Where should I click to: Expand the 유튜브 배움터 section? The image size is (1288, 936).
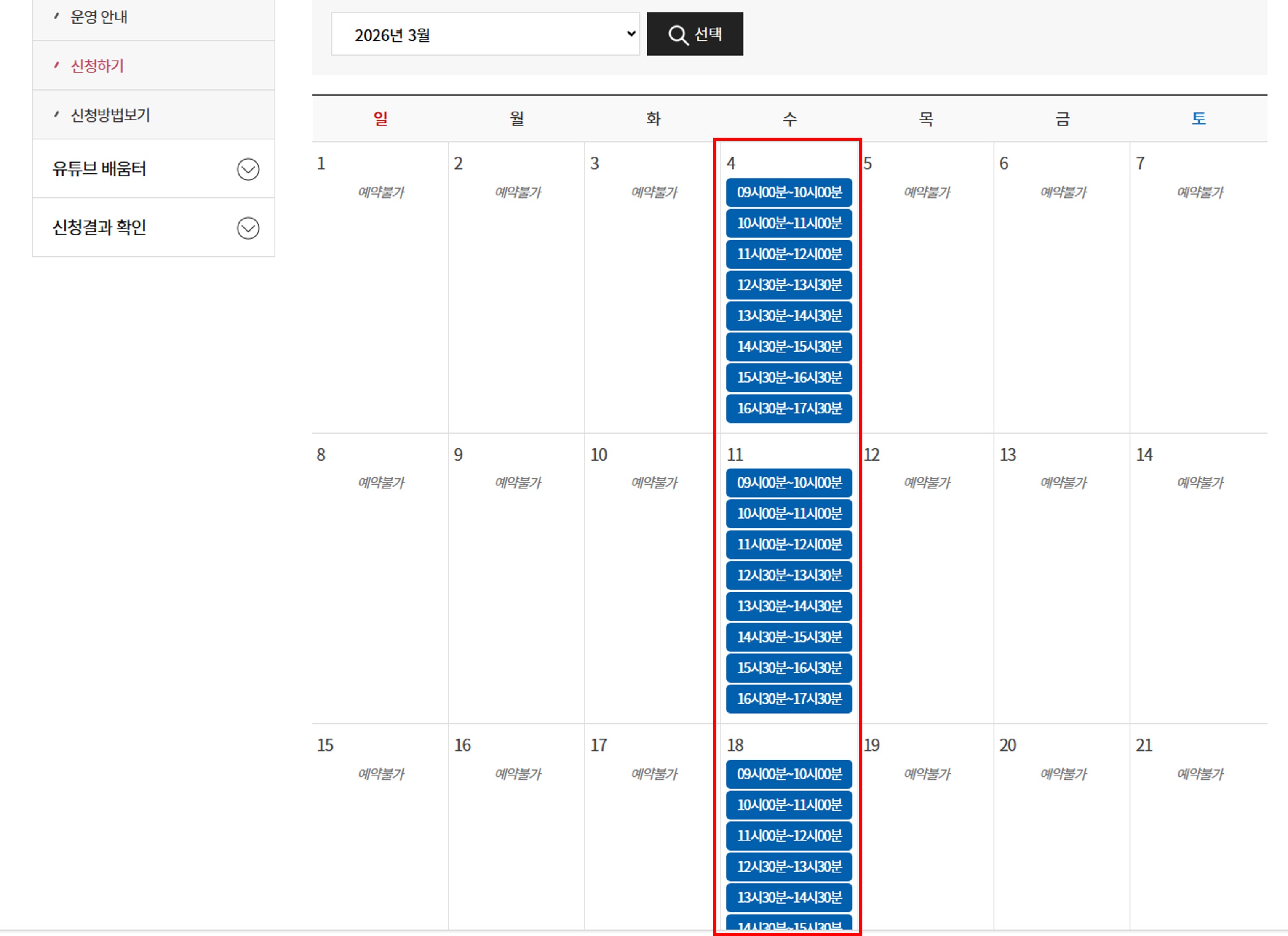click(99, 169)
